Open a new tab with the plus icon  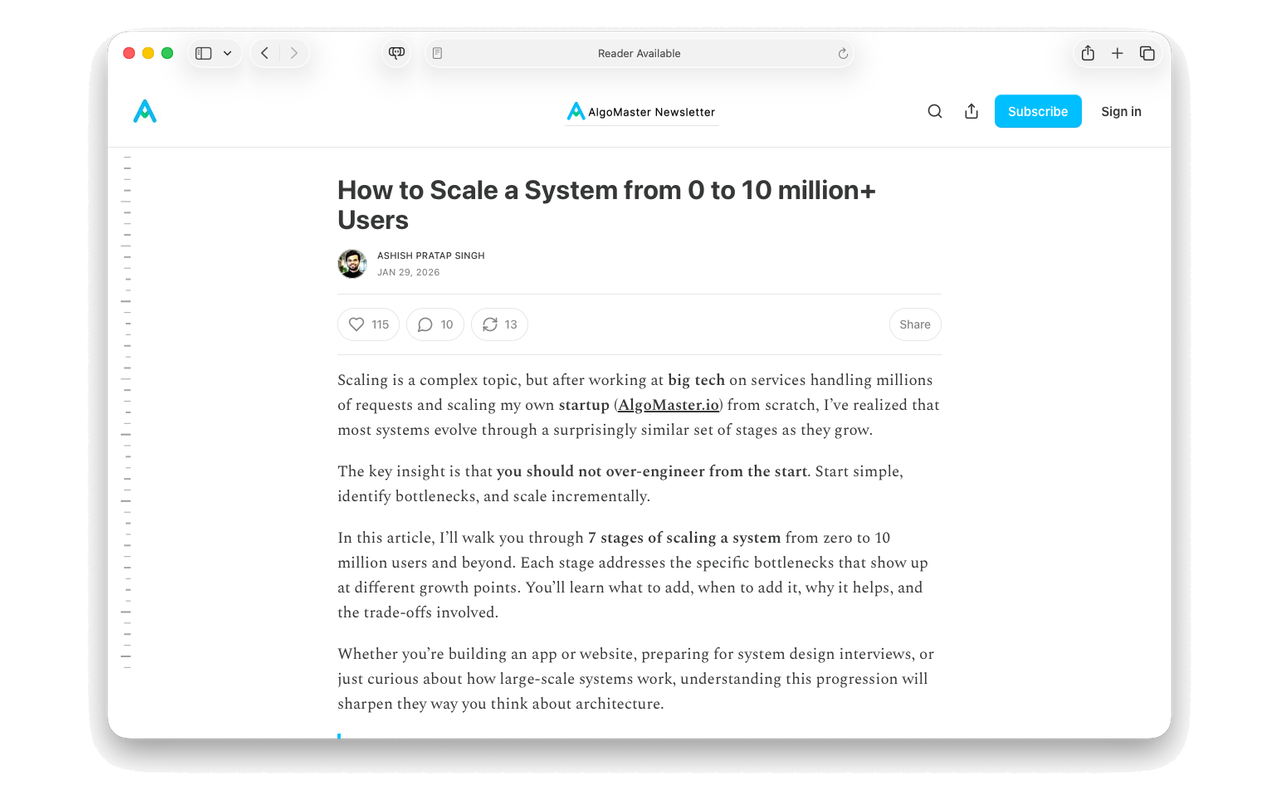pos(1117,52)
